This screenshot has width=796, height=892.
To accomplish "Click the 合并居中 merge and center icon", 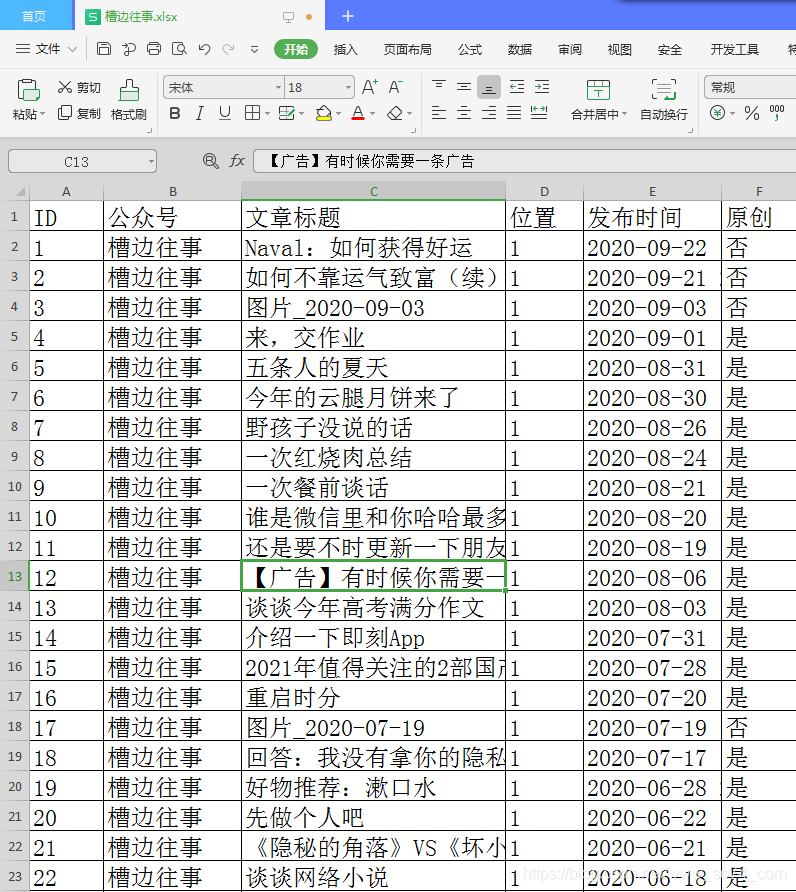I will pos(598,90).
